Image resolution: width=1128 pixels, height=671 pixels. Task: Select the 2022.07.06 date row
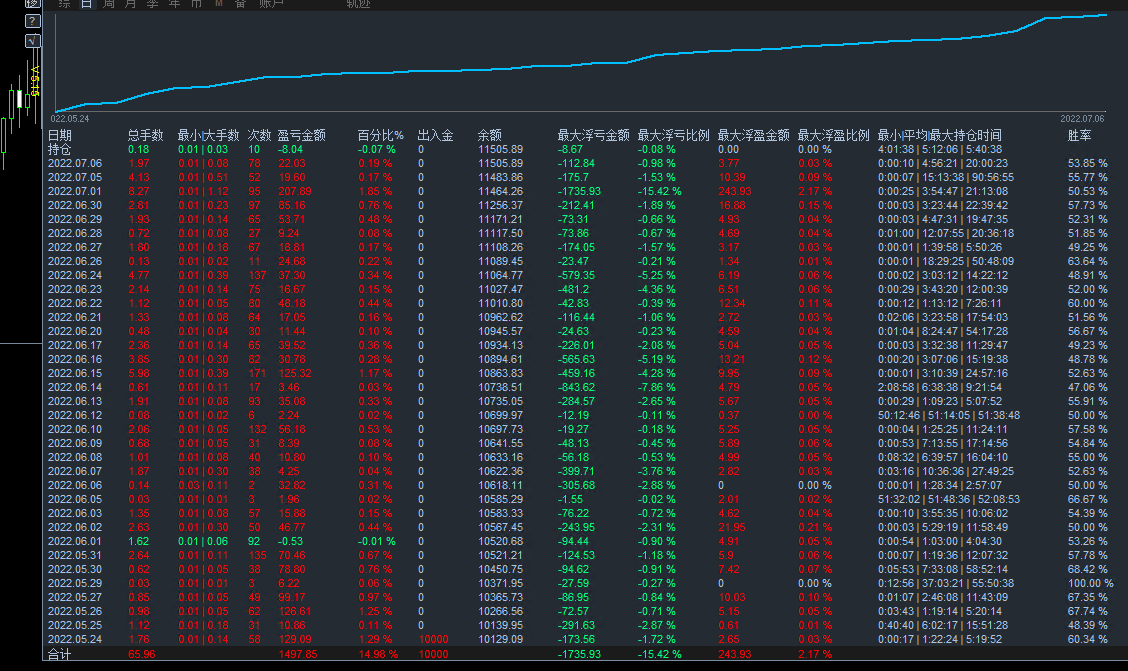tap(75, 163)
